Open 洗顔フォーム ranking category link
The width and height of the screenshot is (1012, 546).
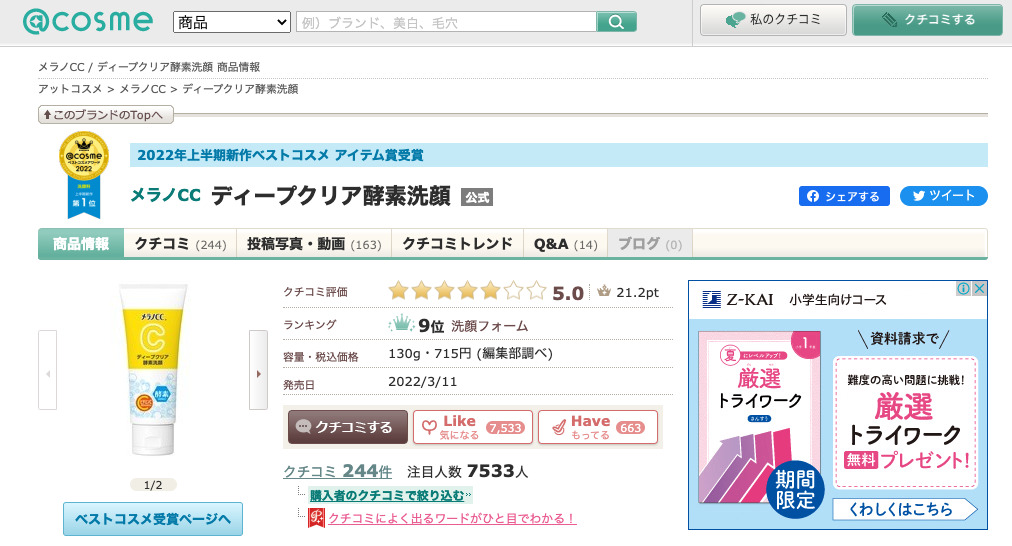(x=489, y=327)
